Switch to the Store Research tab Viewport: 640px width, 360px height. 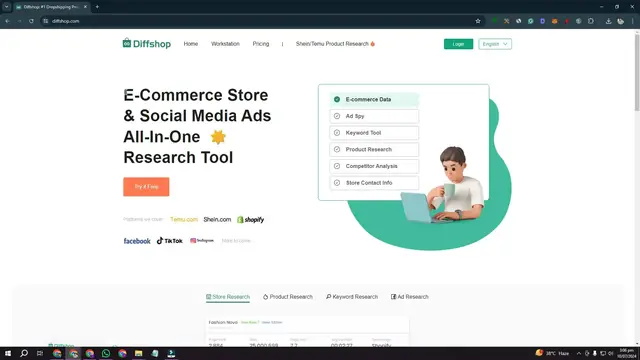(x=228, y=297)
